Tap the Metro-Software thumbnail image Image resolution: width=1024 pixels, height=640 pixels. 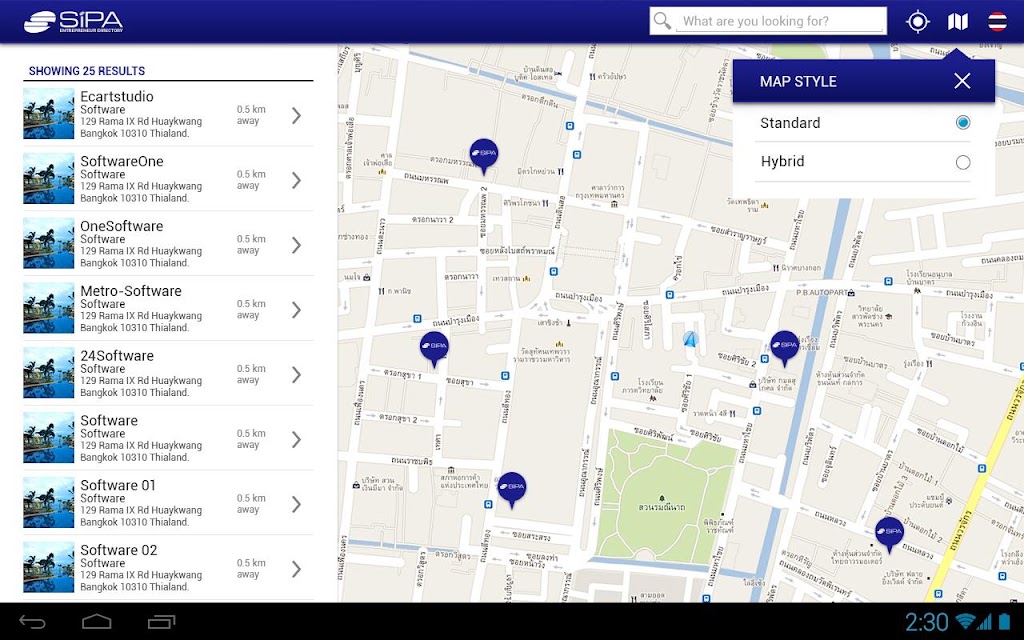pyautogui.click(x=49, y=308)
